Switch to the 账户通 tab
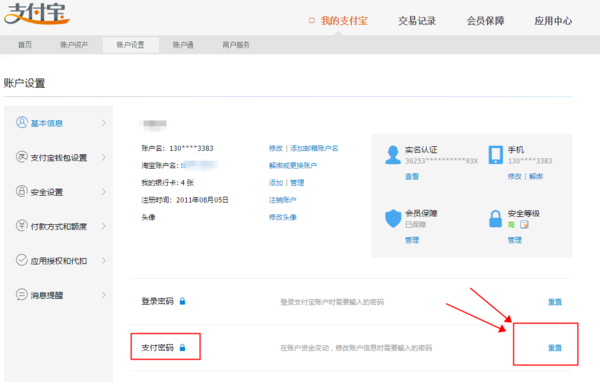The image size is (600, 382). (x=183, y=45)
